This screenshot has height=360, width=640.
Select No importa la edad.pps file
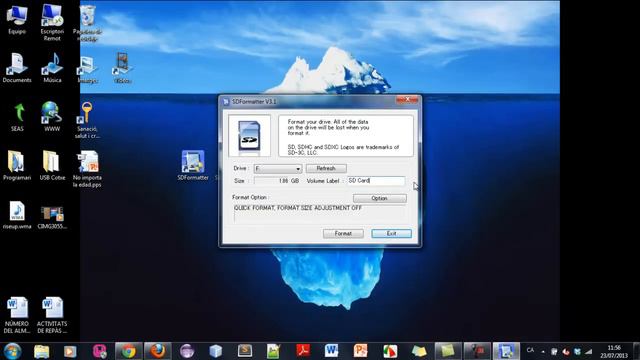coord(87,169)
